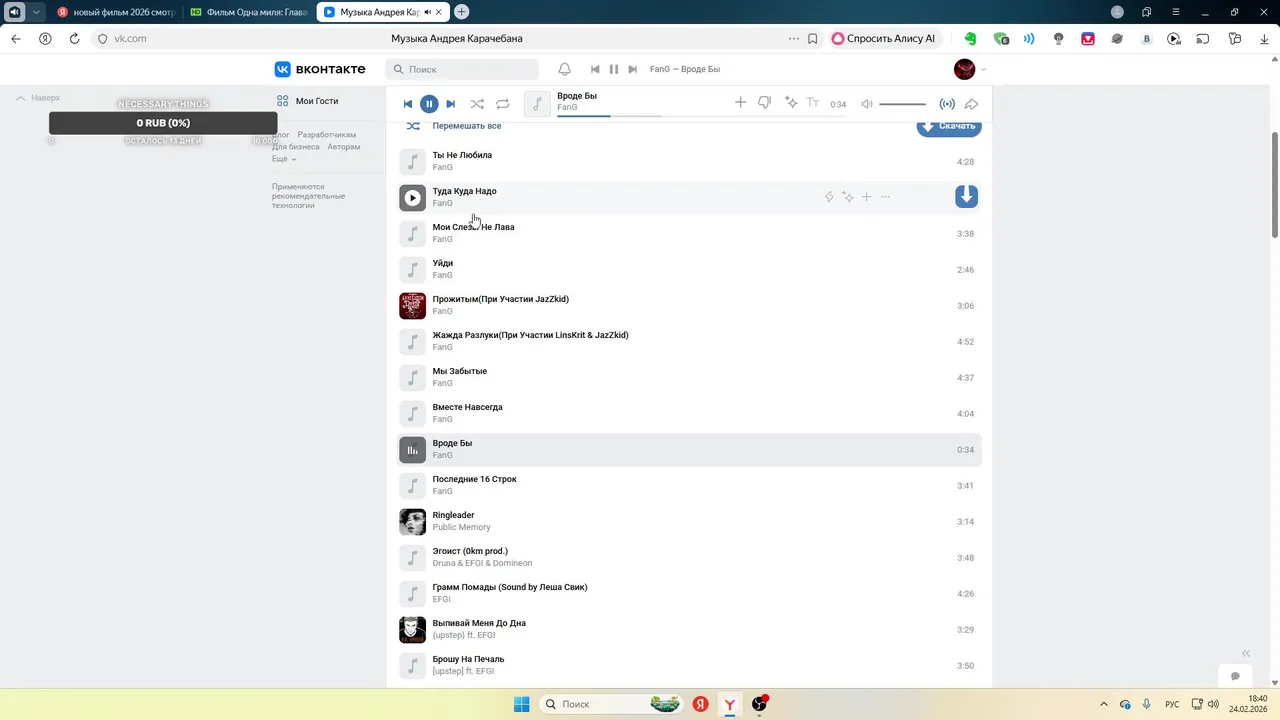Expand Ещё dropdown in sidebar
This screenshot has width=1280, height=720.
(284, 159)
